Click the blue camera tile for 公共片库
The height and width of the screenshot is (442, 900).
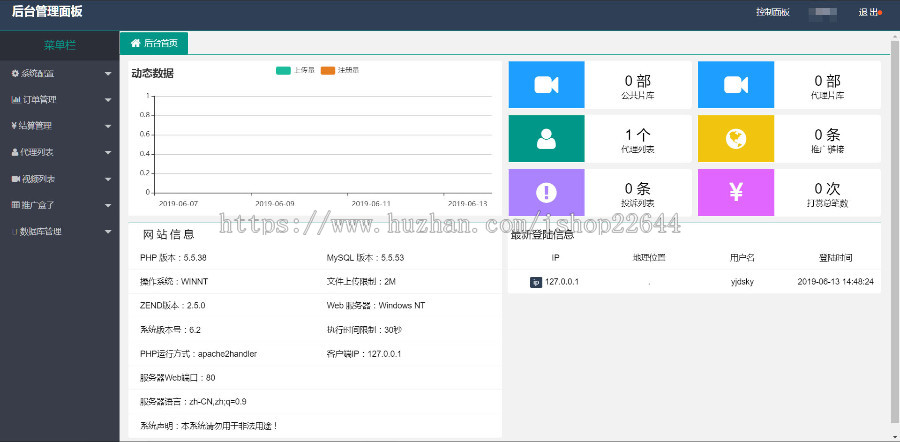coord(546,84)
